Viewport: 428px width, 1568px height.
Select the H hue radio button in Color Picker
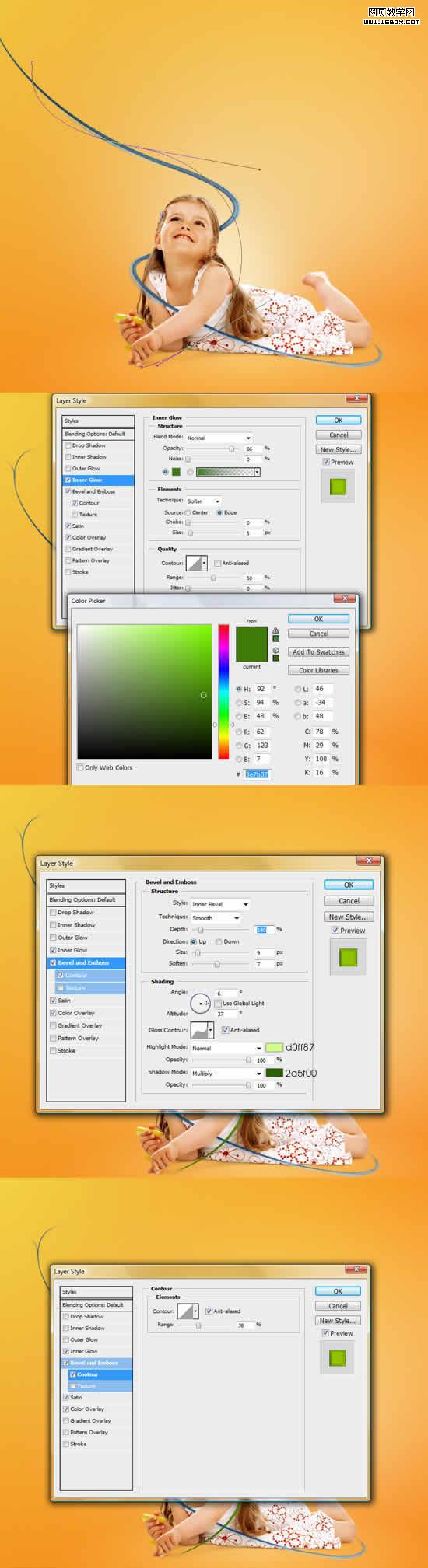(239, 689)
